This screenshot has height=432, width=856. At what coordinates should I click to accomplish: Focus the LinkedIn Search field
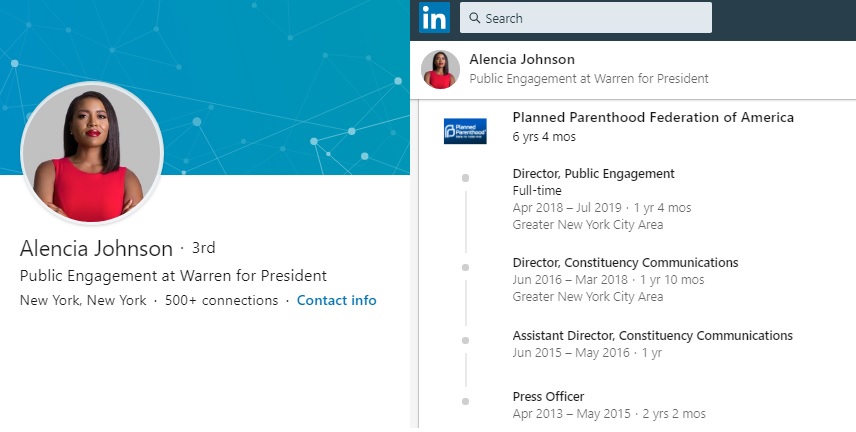coord(586,17)
